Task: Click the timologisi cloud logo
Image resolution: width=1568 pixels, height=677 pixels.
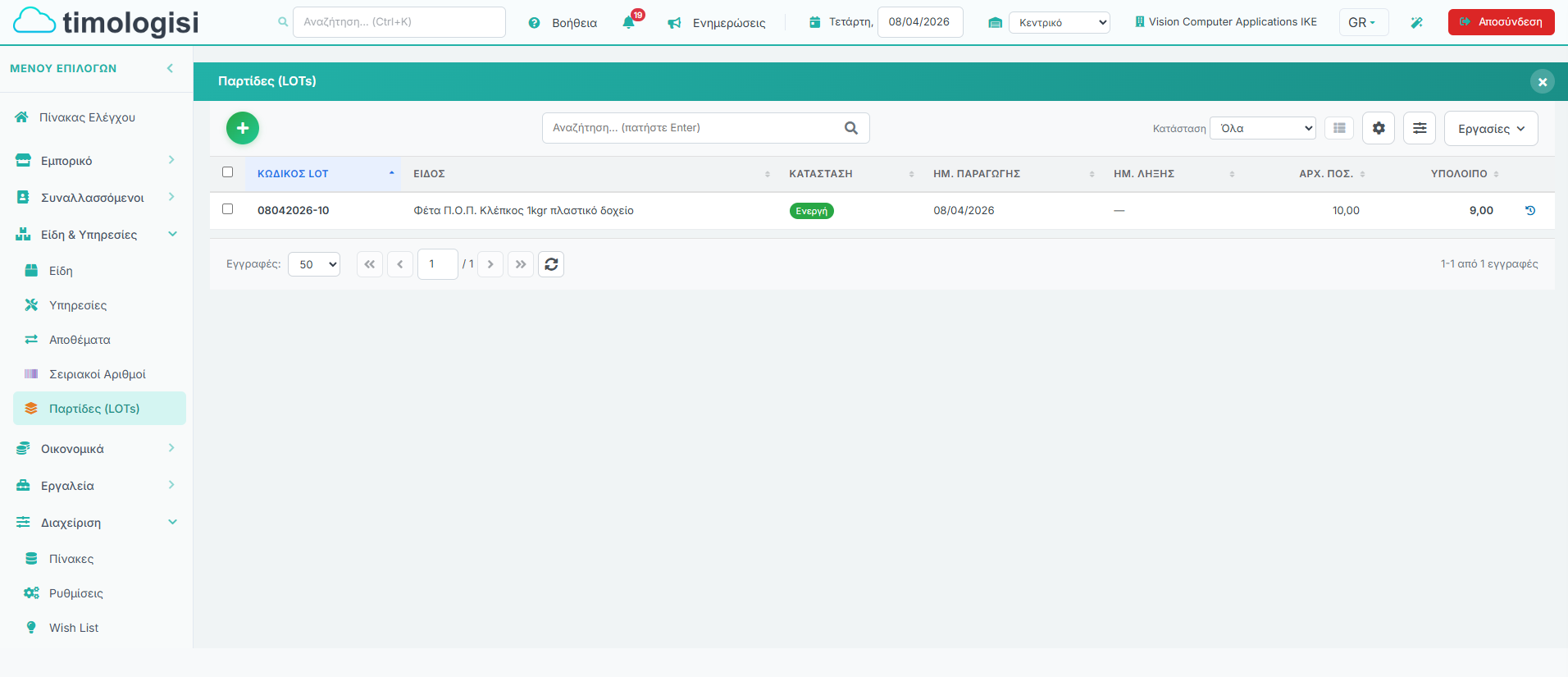Action: click(107, 22)
